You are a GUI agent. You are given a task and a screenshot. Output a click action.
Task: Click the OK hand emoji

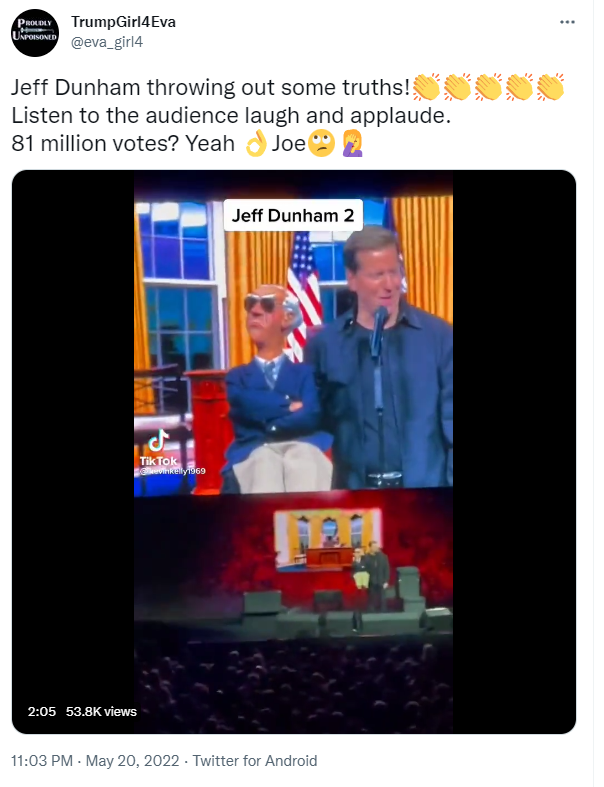point(256,144)
